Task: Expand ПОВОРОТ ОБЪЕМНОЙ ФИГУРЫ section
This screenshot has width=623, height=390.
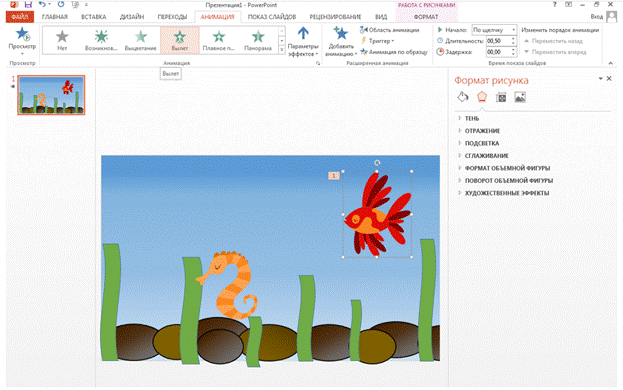Action: (509, 180)
